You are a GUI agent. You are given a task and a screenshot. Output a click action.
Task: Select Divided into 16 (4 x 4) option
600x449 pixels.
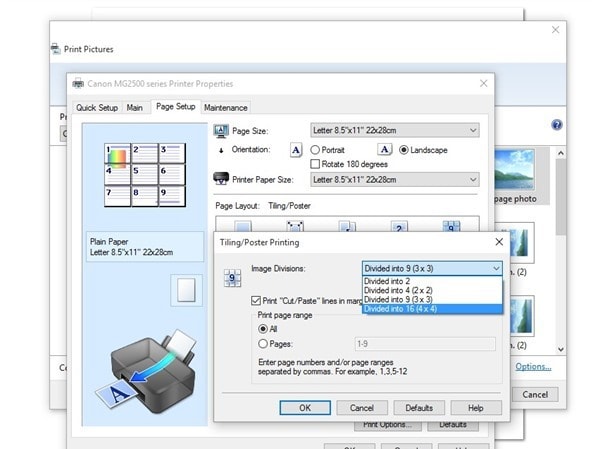click(x=432, y=309)
